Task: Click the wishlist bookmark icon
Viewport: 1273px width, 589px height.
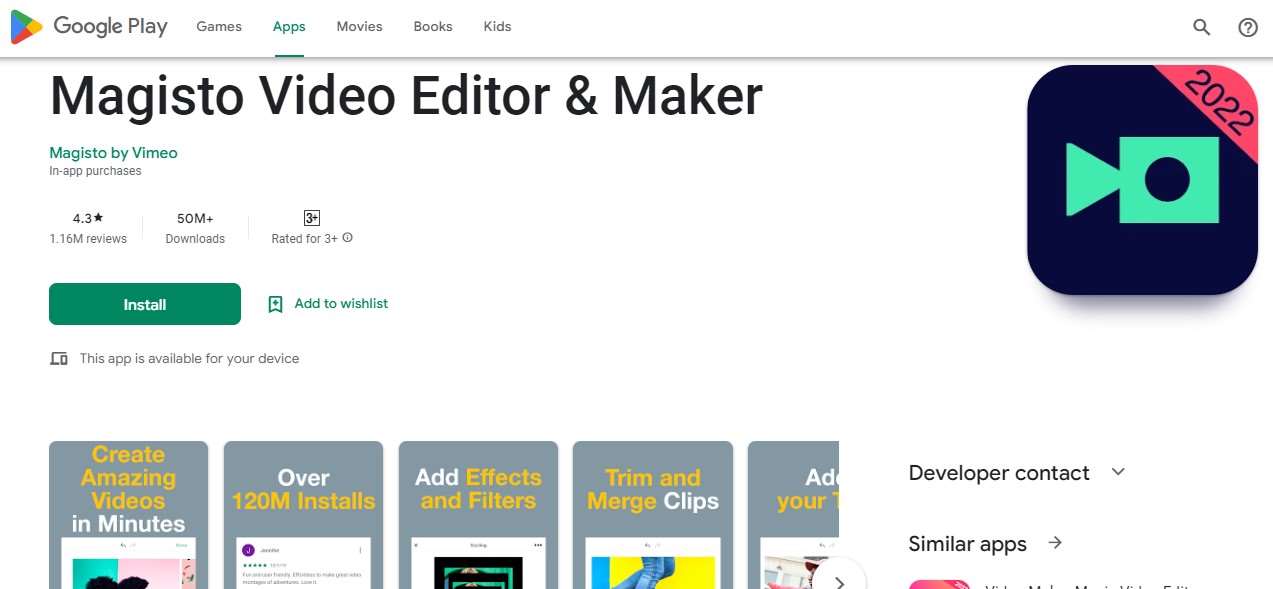Action: coord(275,304)
